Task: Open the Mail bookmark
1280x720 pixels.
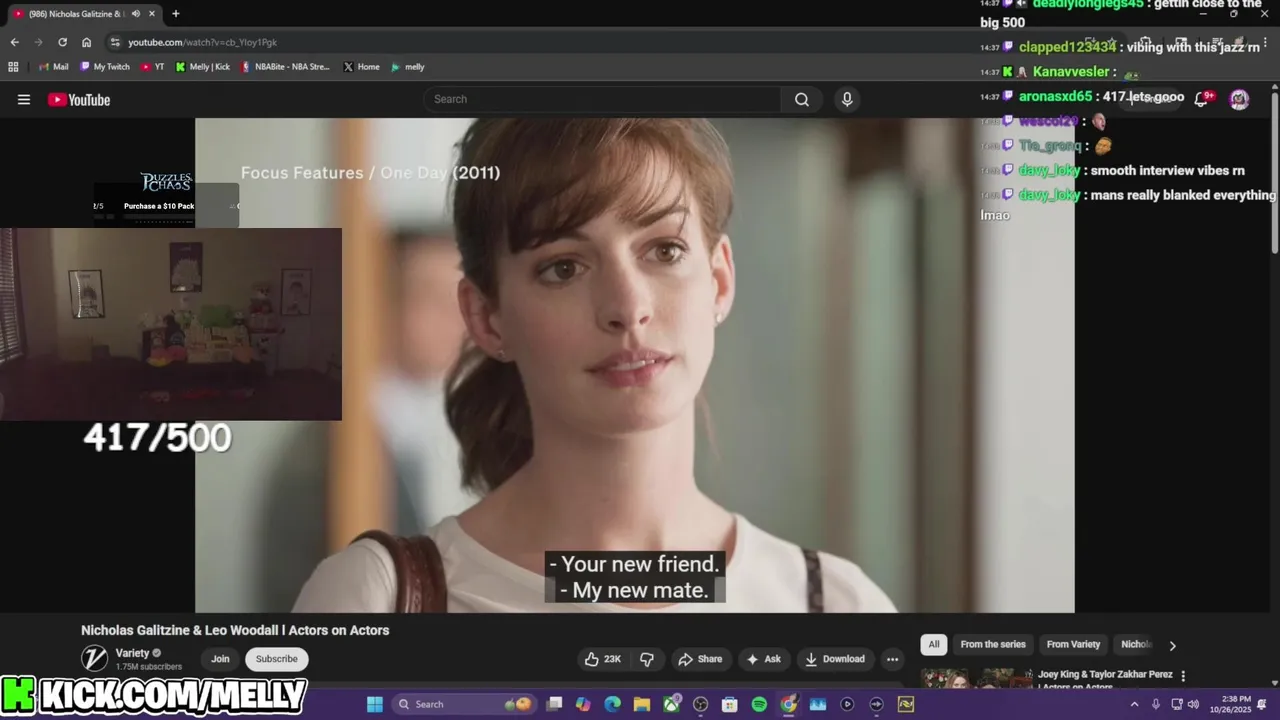Action: pyautogui.click(x=53, y=67)
